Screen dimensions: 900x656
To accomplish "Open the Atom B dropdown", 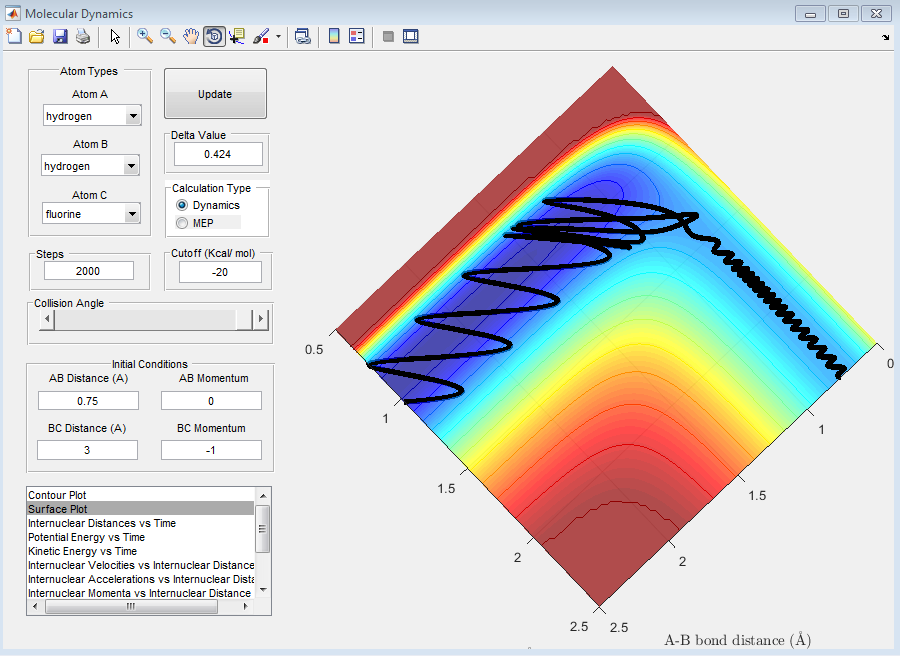I will point(133,166).
